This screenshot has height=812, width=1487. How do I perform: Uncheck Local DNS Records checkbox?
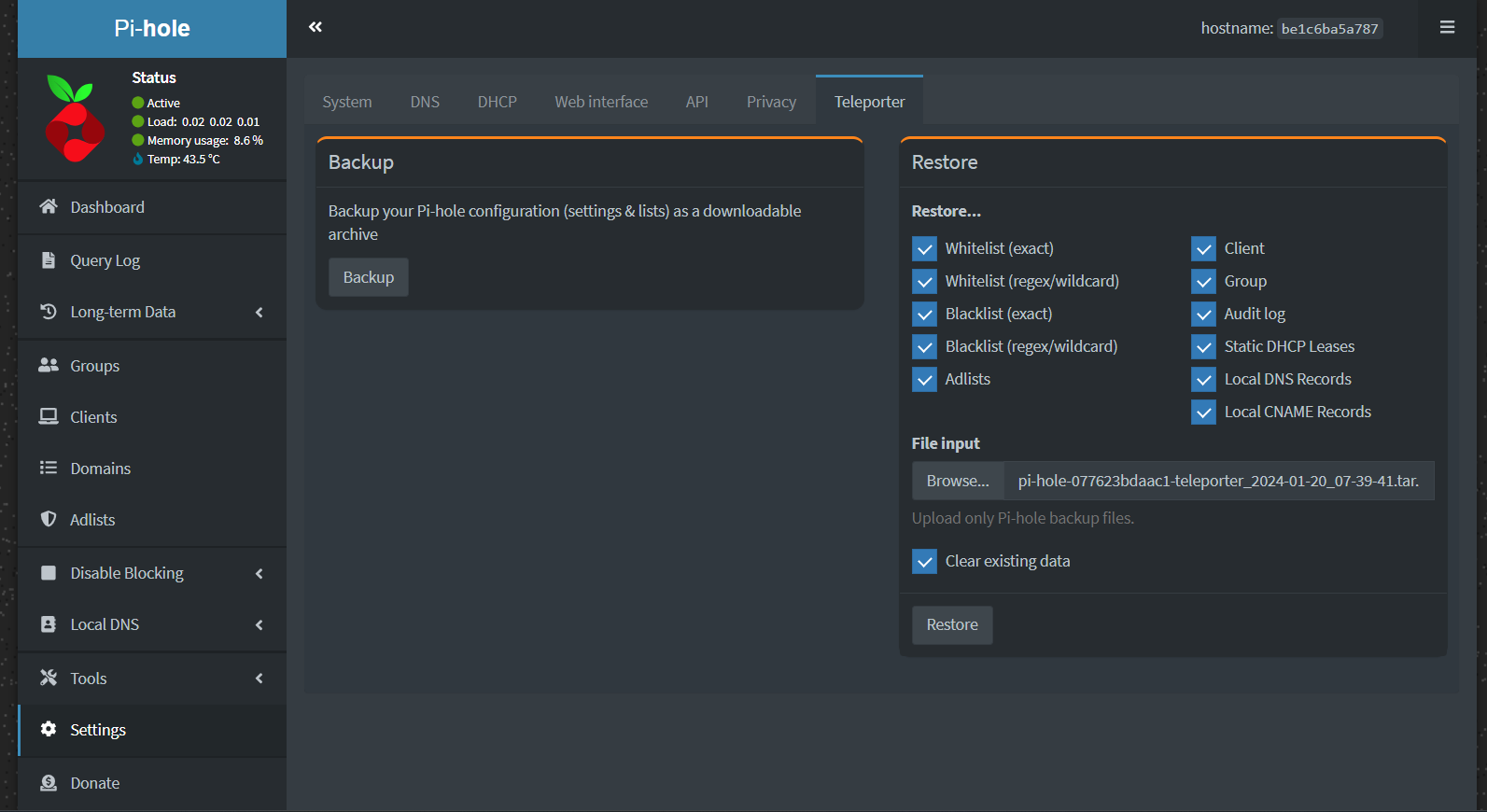click(x=1204, y=379)
